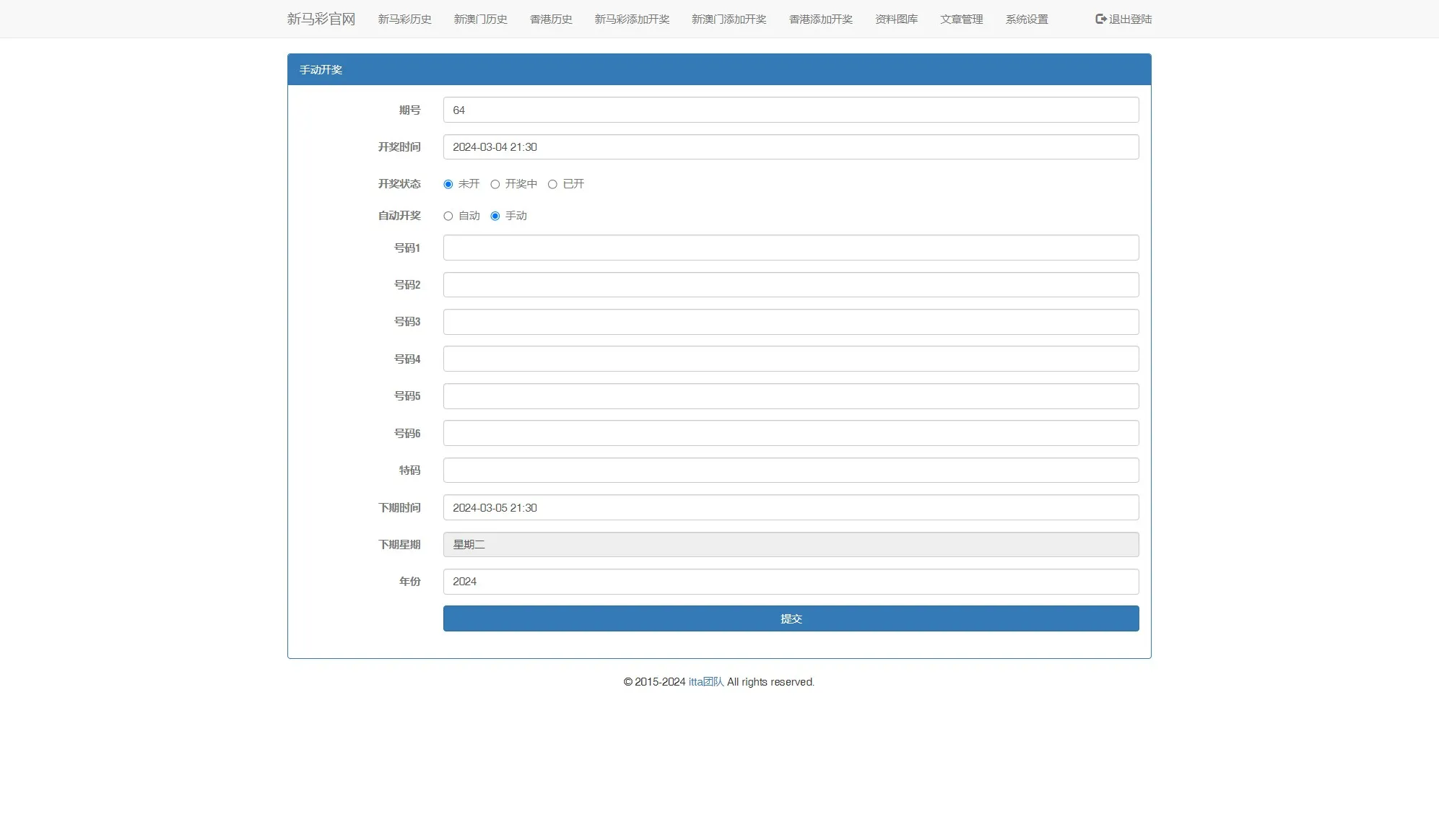Switch auto draw to 自动
1439x840 pixels.
point(448,216)
